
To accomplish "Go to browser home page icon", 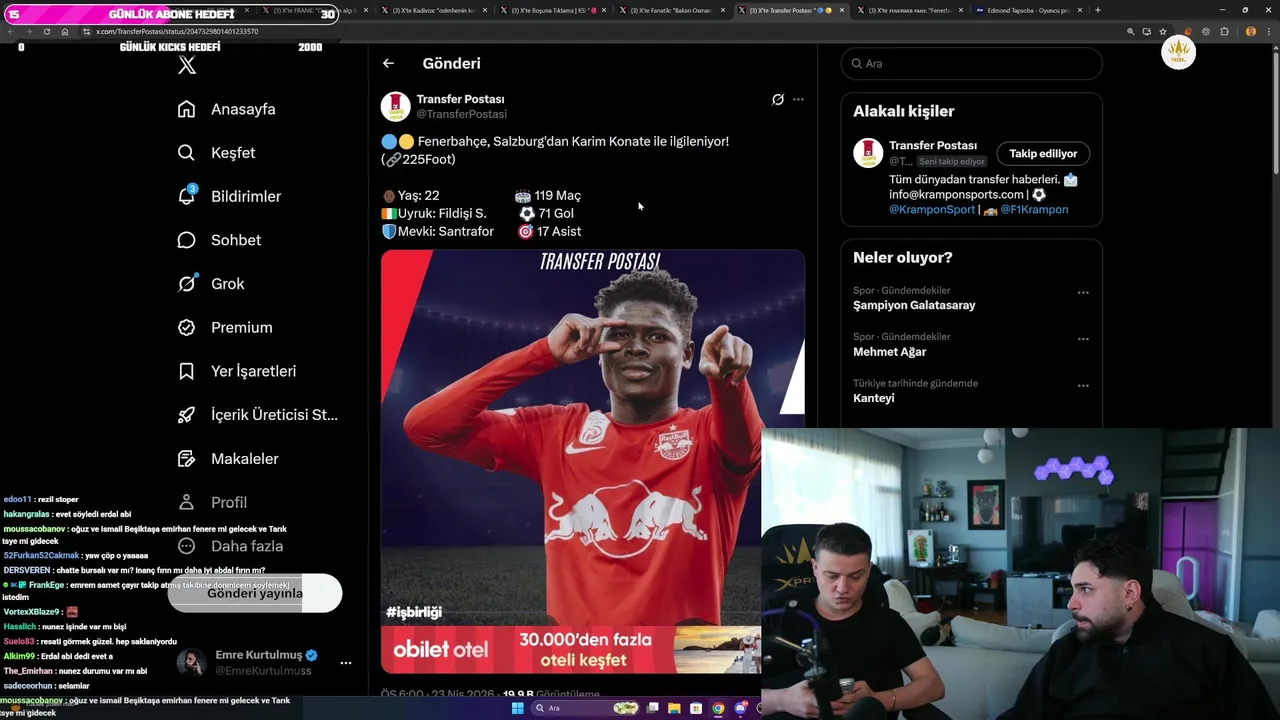I will point(65,31).
